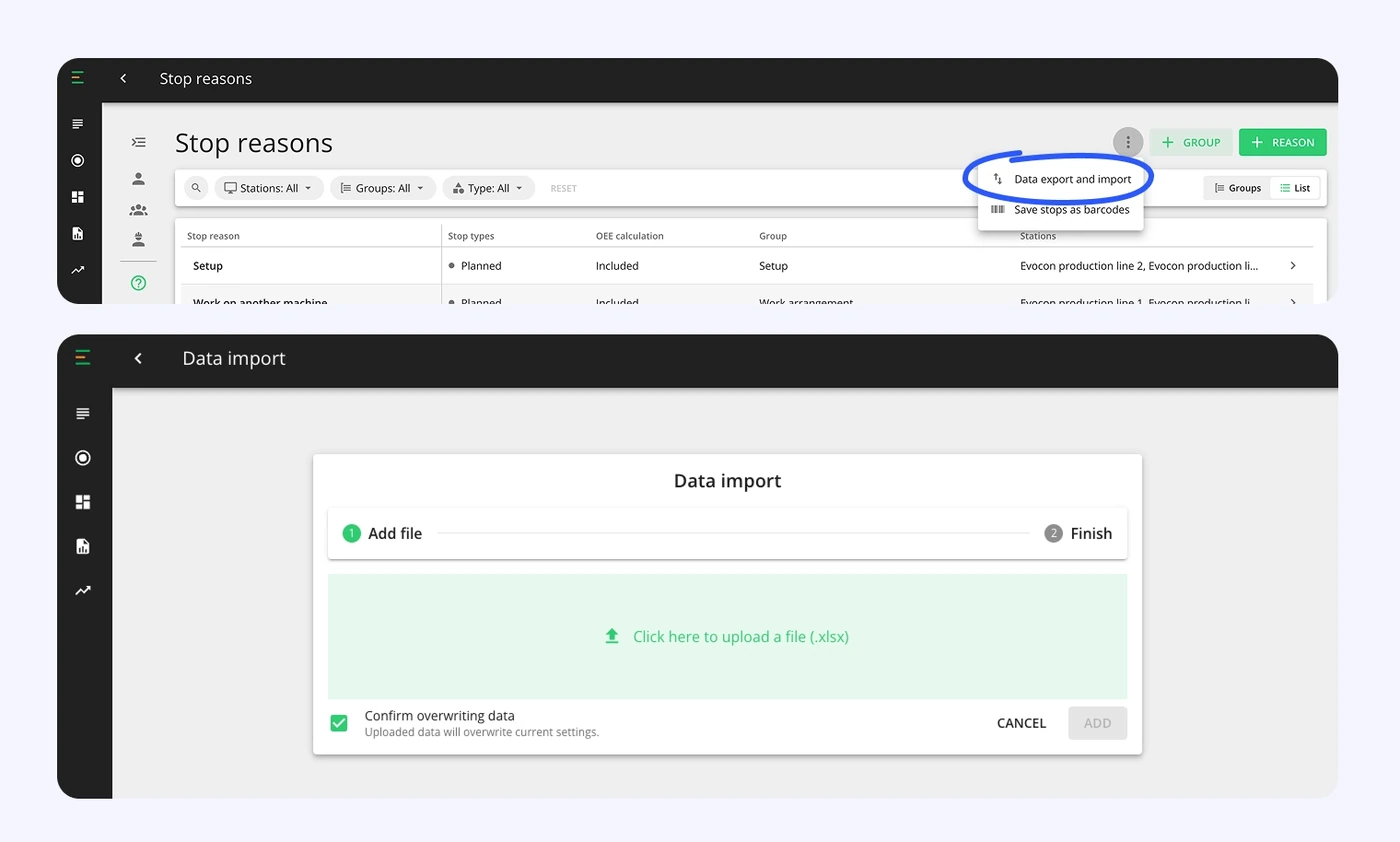Go back from the Data import page

pos(138,358)
